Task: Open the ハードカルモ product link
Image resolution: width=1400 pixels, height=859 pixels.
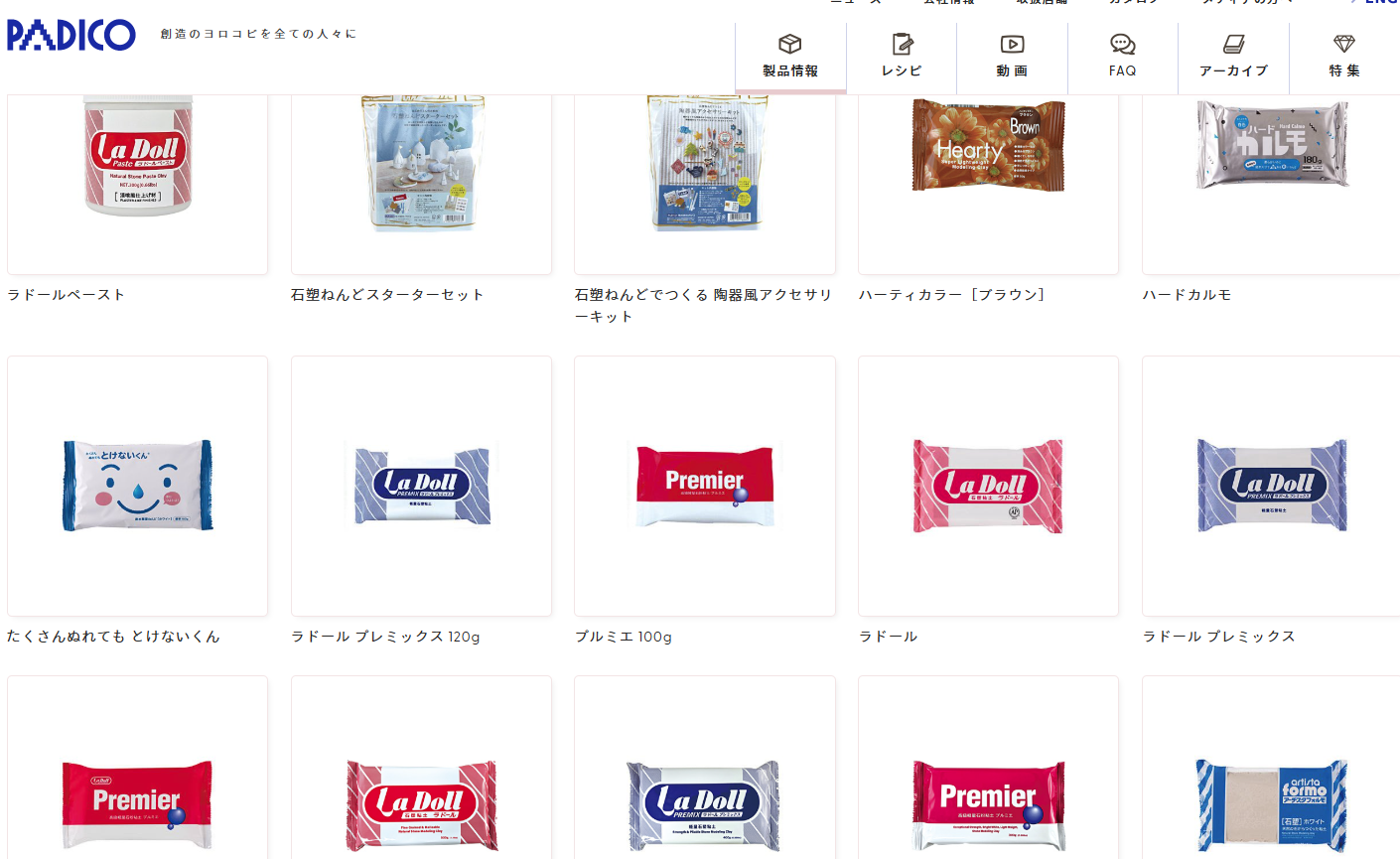Action: point(1188,295)
